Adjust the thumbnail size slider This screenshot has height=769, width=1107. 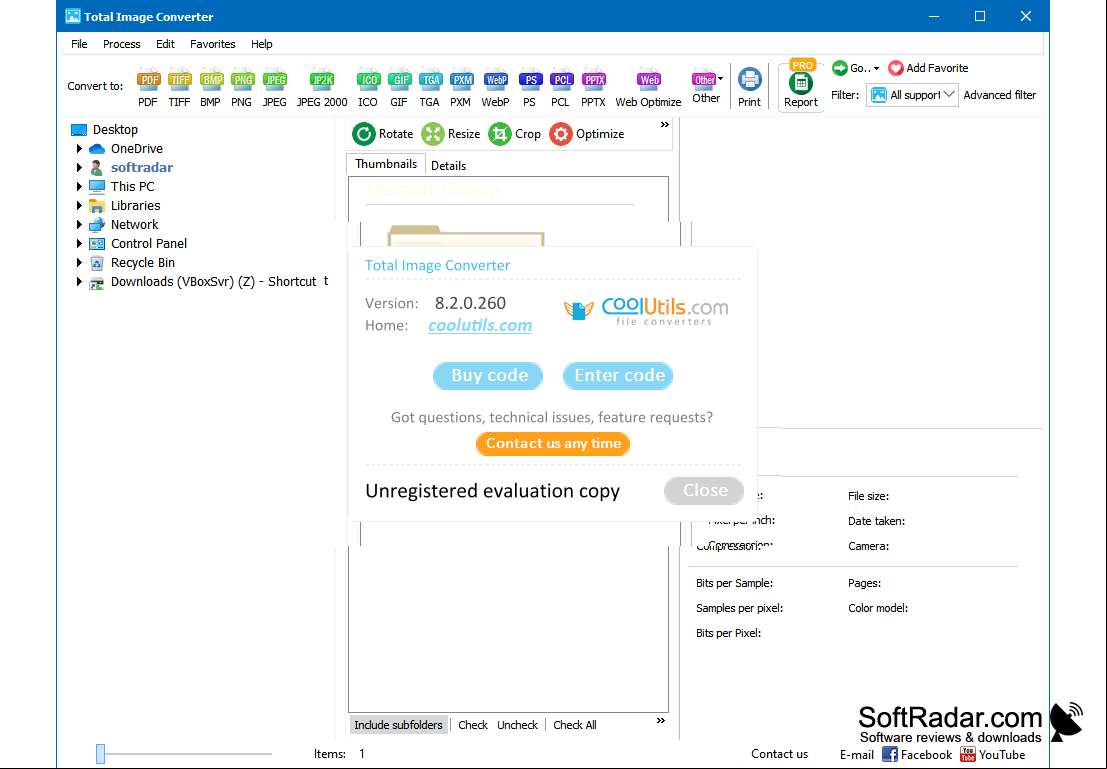point(100,753)
